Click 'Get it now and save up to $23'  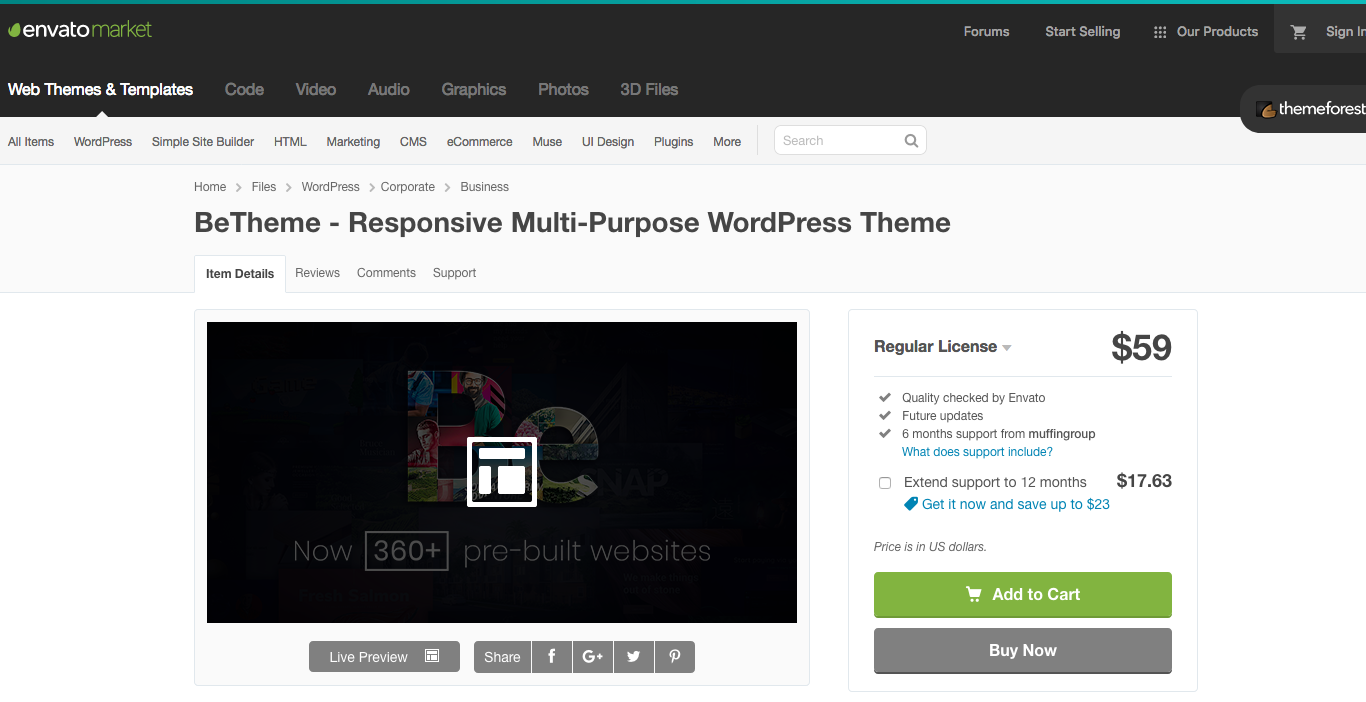point(1016,504)
